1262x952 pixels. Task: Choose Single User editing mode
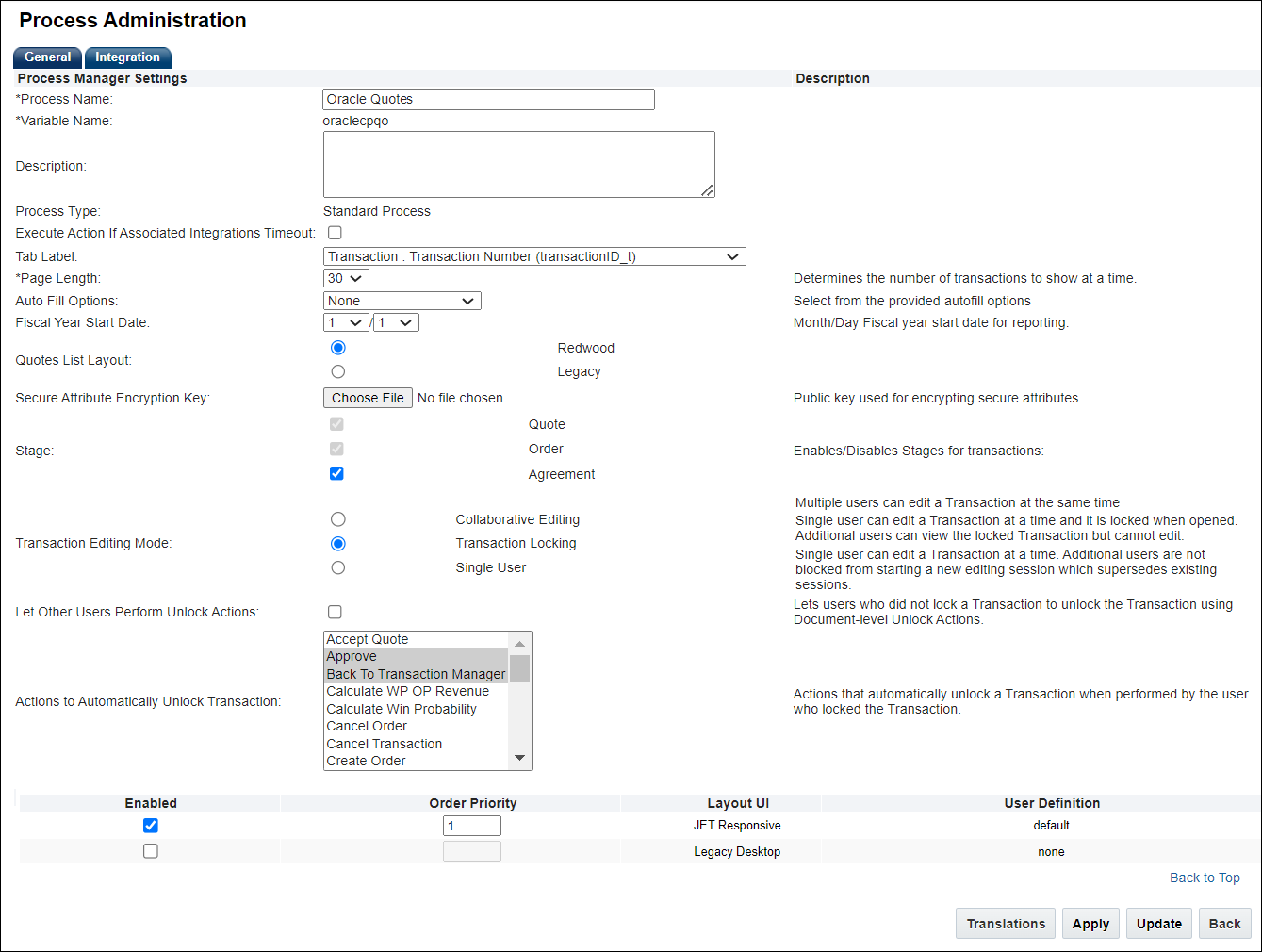337,567
